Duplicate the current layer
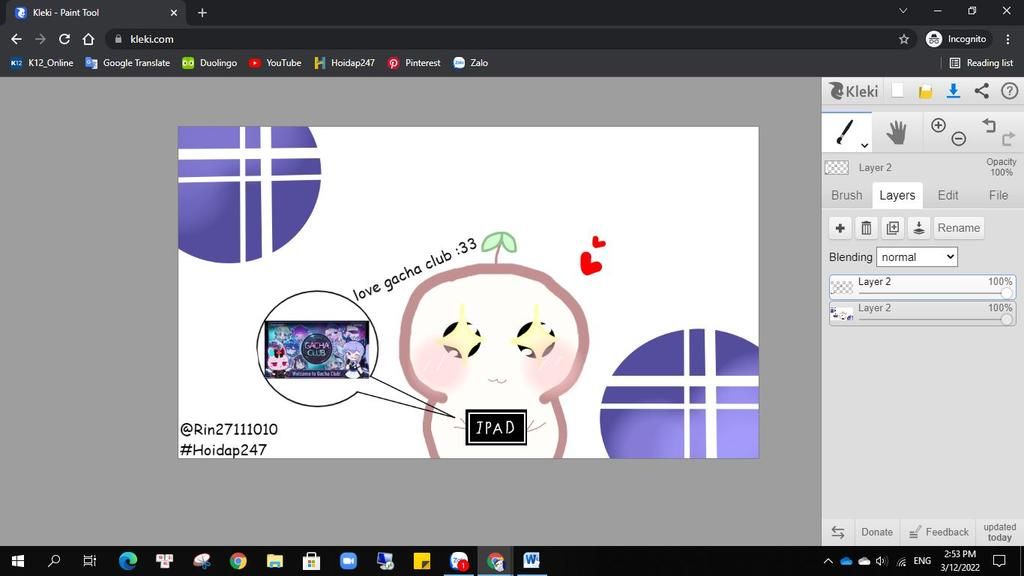 click(892, 228)
